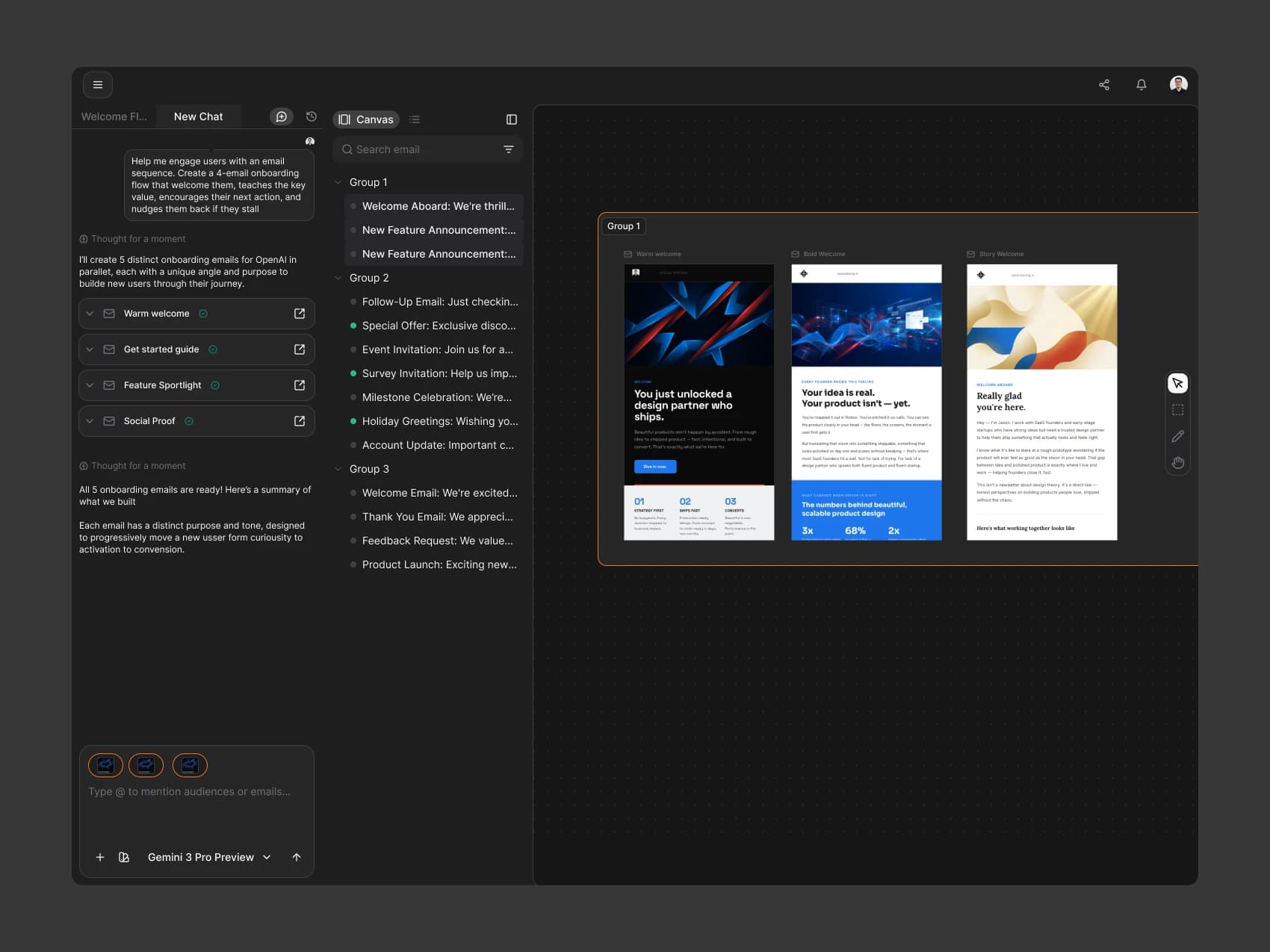Open chat history clock icon
Screen dimensions: 1270x952
pyautogui.click(x=312, y=116)
